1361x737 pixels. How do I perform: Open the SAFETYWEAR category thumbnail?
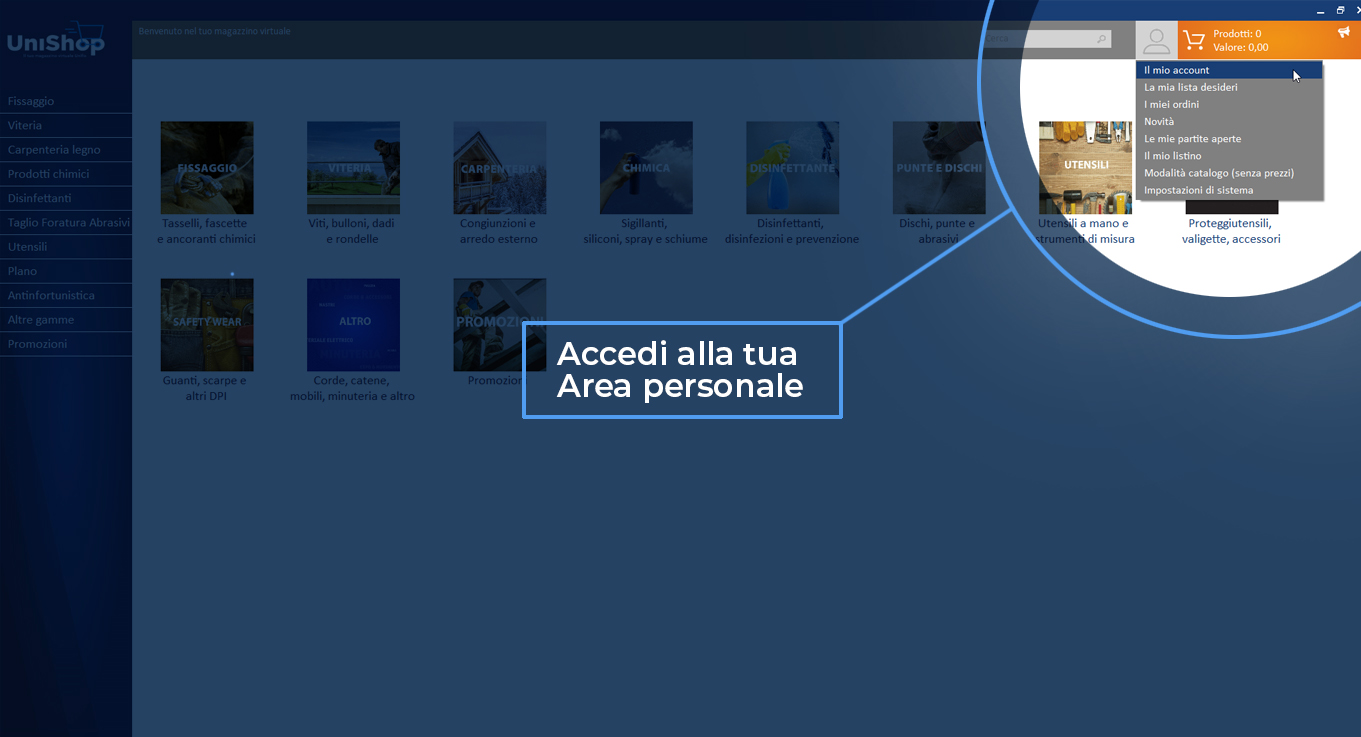coord(207,325)
